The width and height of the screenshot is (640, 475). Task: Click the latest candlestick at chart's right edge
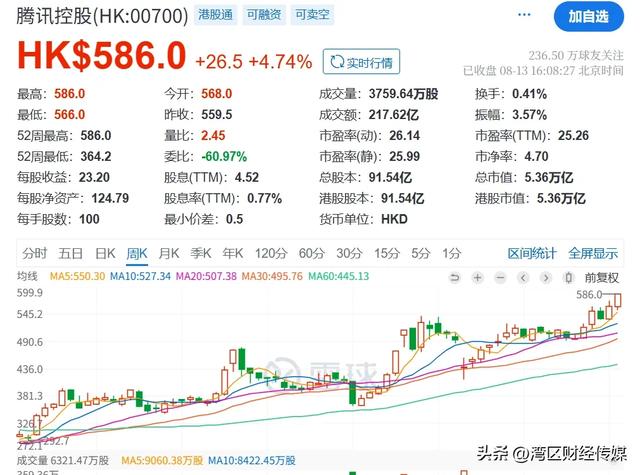(618, 300)
